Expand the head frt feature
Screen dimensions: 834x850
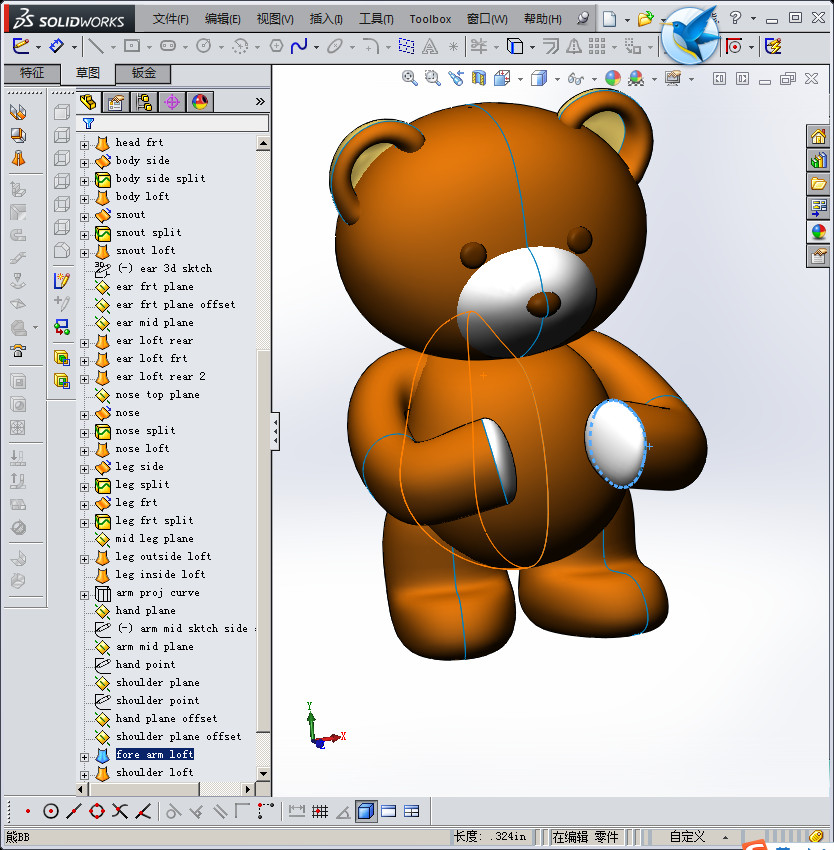pos(85,145)
